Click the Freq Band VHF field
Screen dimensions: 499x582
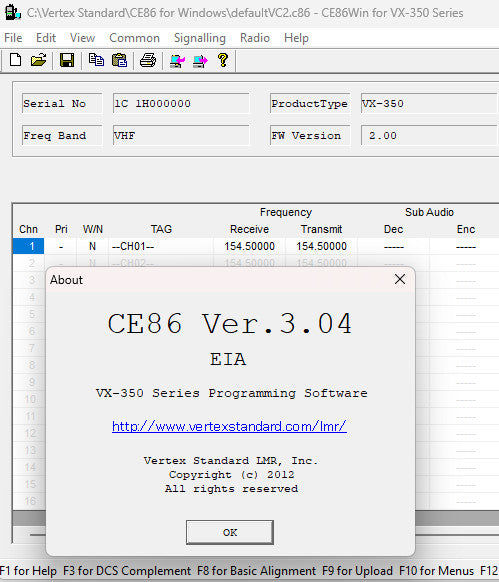click(181, 135)
